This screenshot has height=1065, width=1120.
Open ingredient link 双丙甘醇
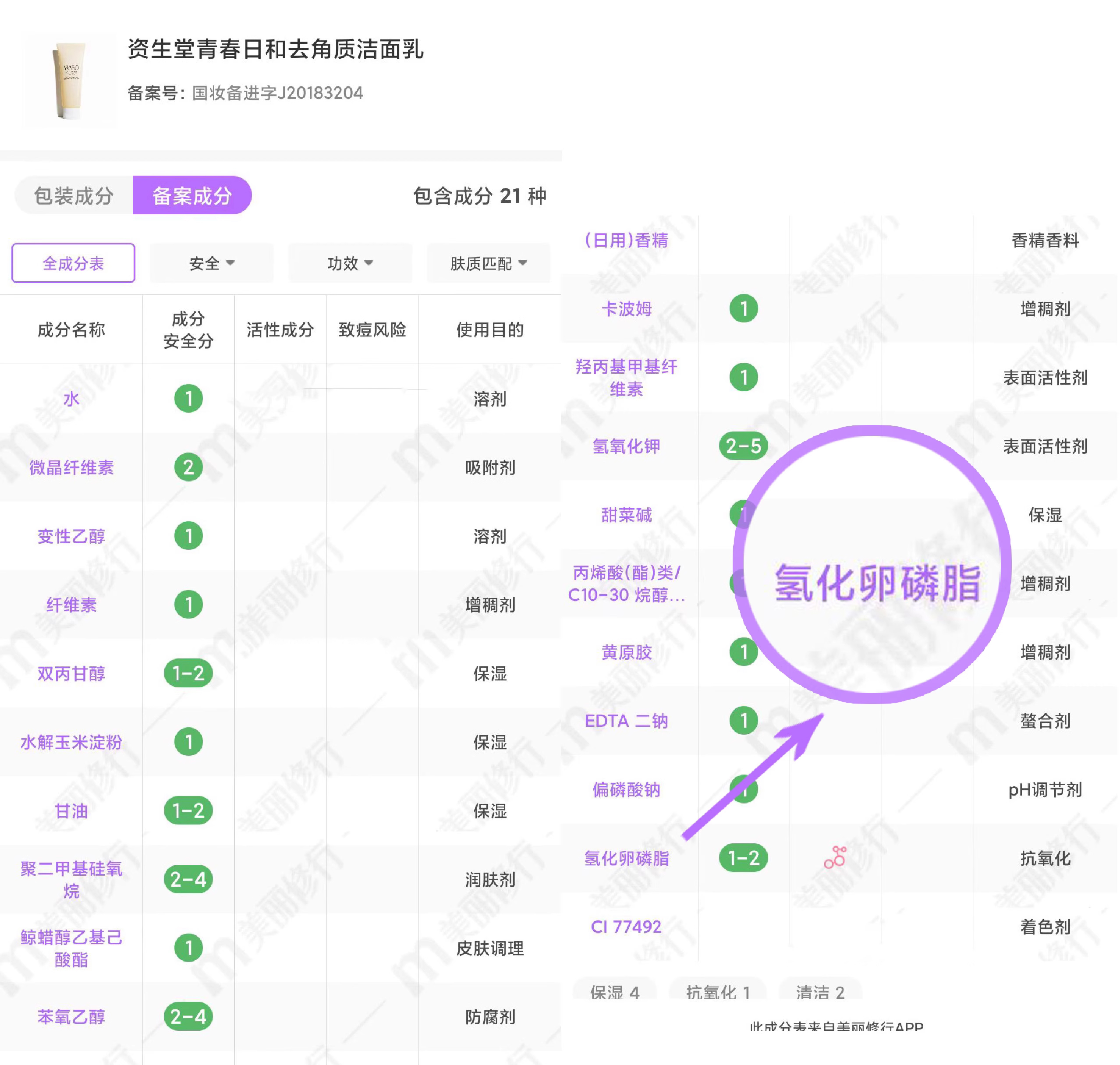tap(71, 673)
